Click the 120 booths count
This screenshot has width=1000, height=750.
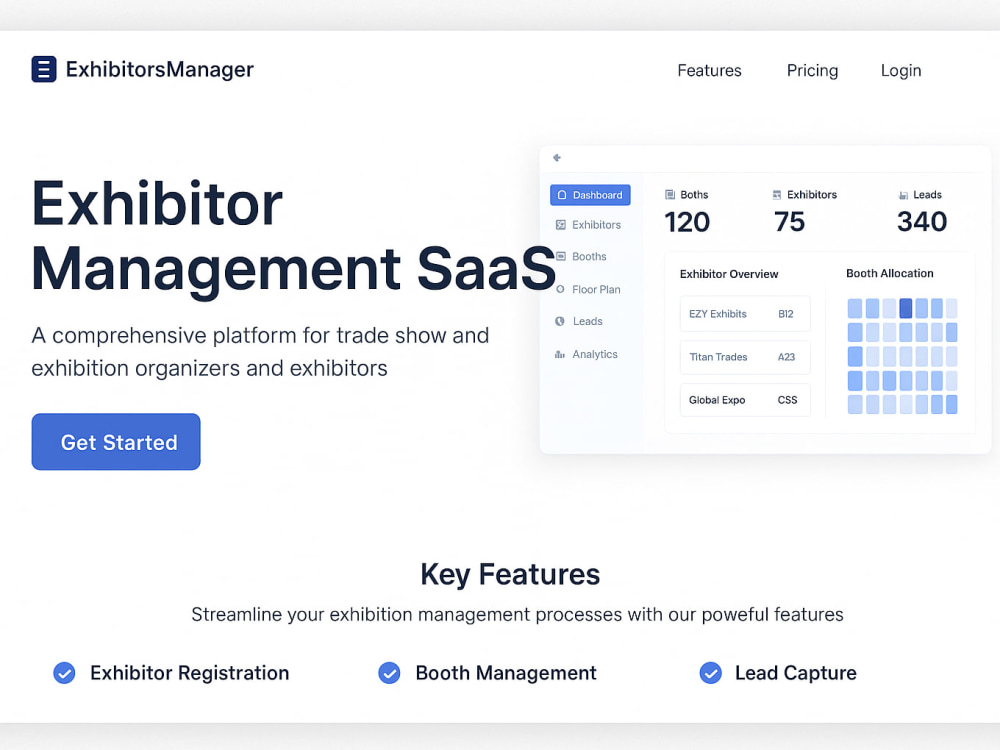point(687,222)
